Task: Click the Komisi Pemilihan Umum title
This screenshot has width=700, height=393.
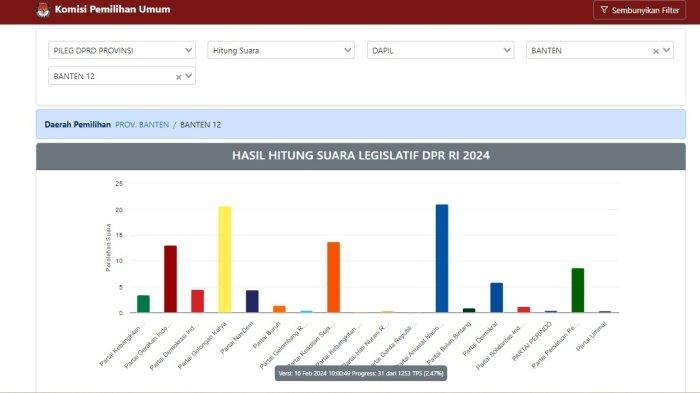Action: tap(112, 9)
